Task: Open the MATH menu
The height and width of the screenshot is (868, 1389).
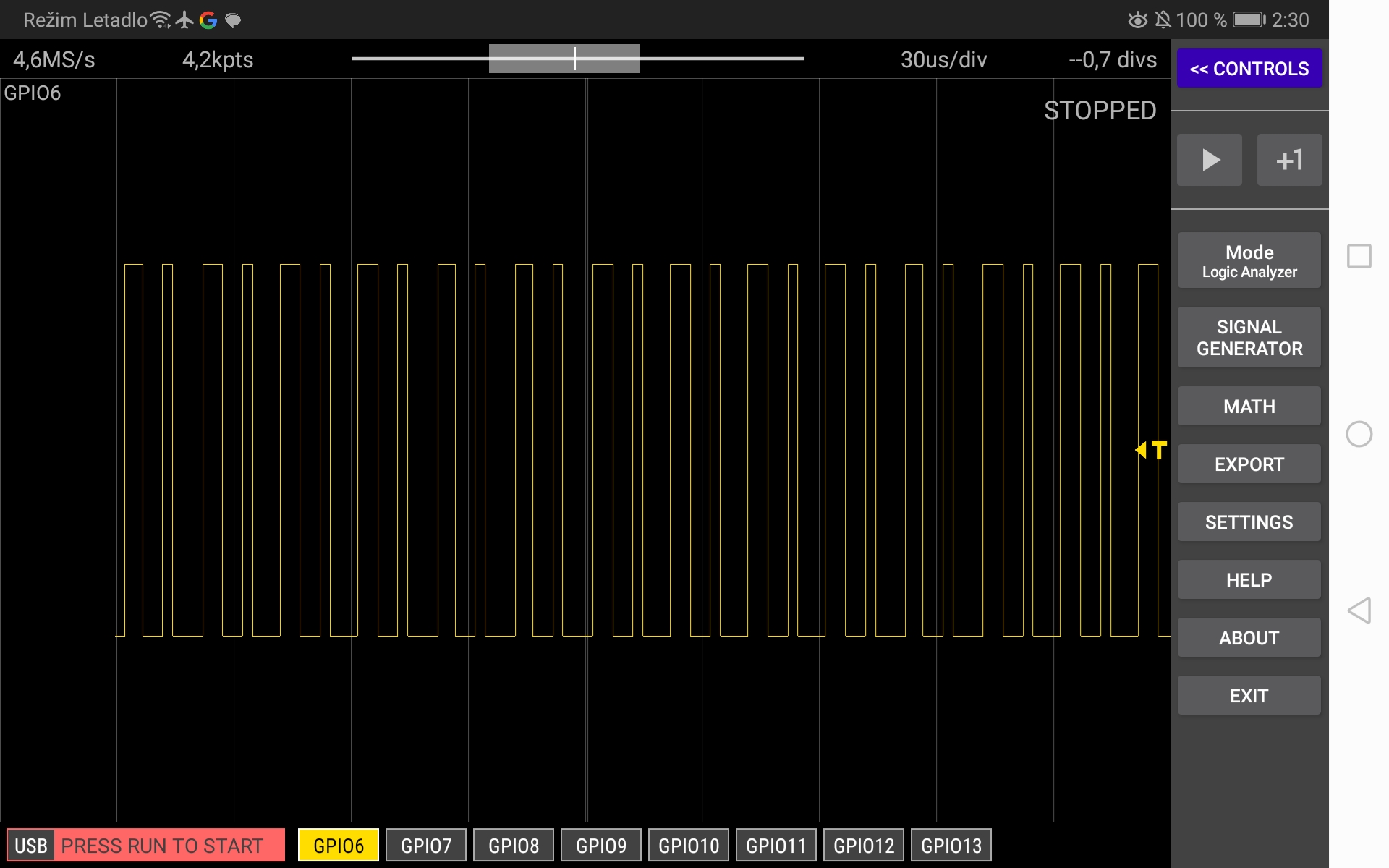Action: [1249, 407]
